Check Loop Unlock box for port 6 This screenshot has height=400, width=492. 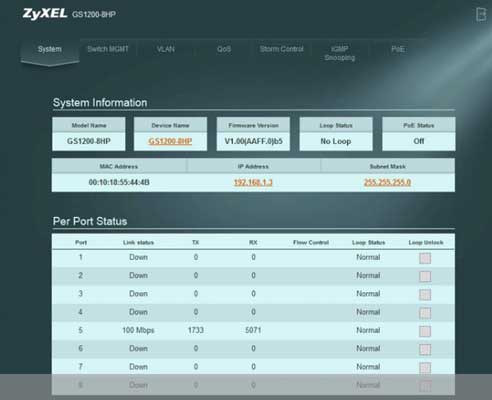point(425,349)
